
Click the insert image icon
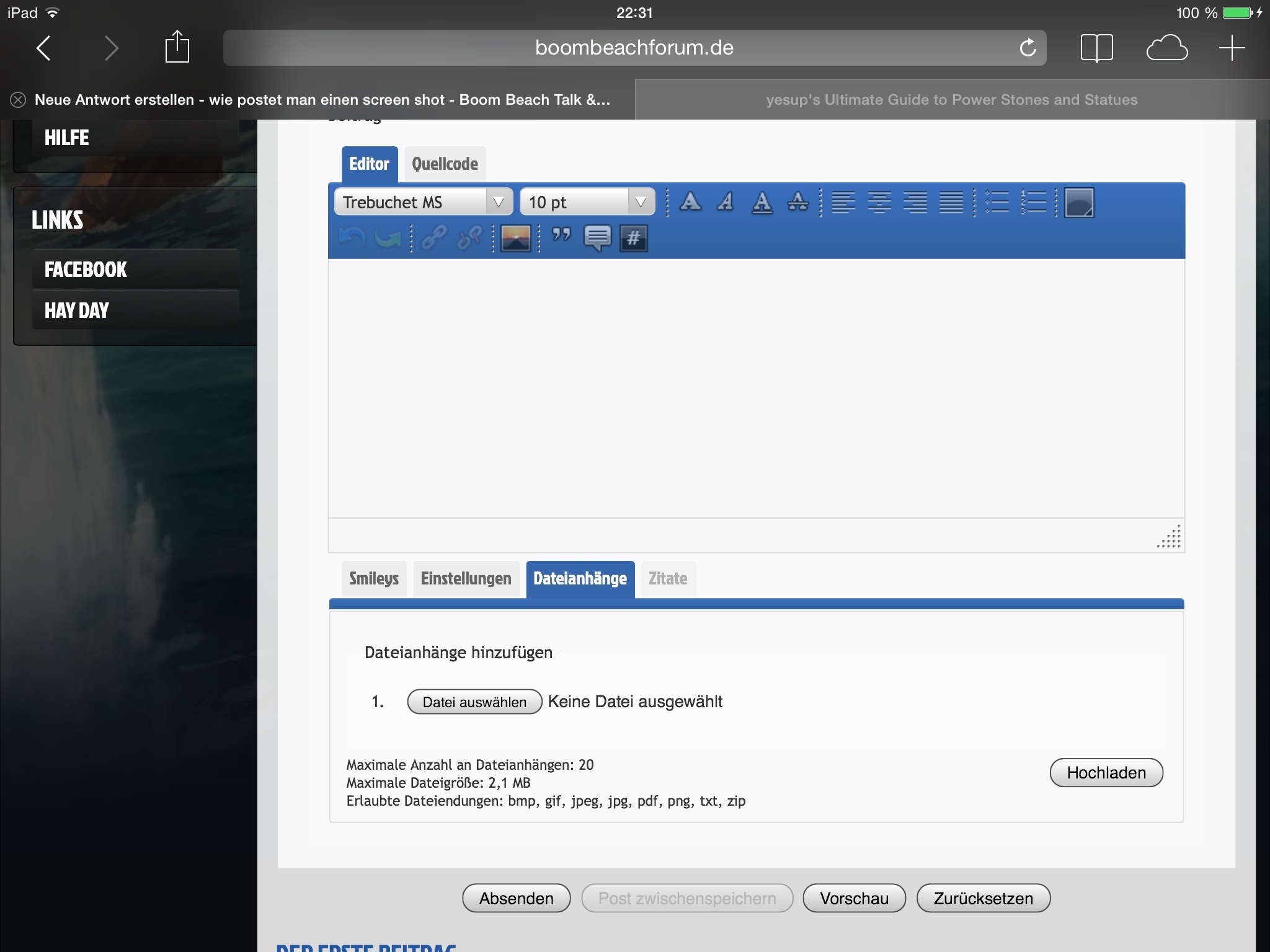point(515,238)
